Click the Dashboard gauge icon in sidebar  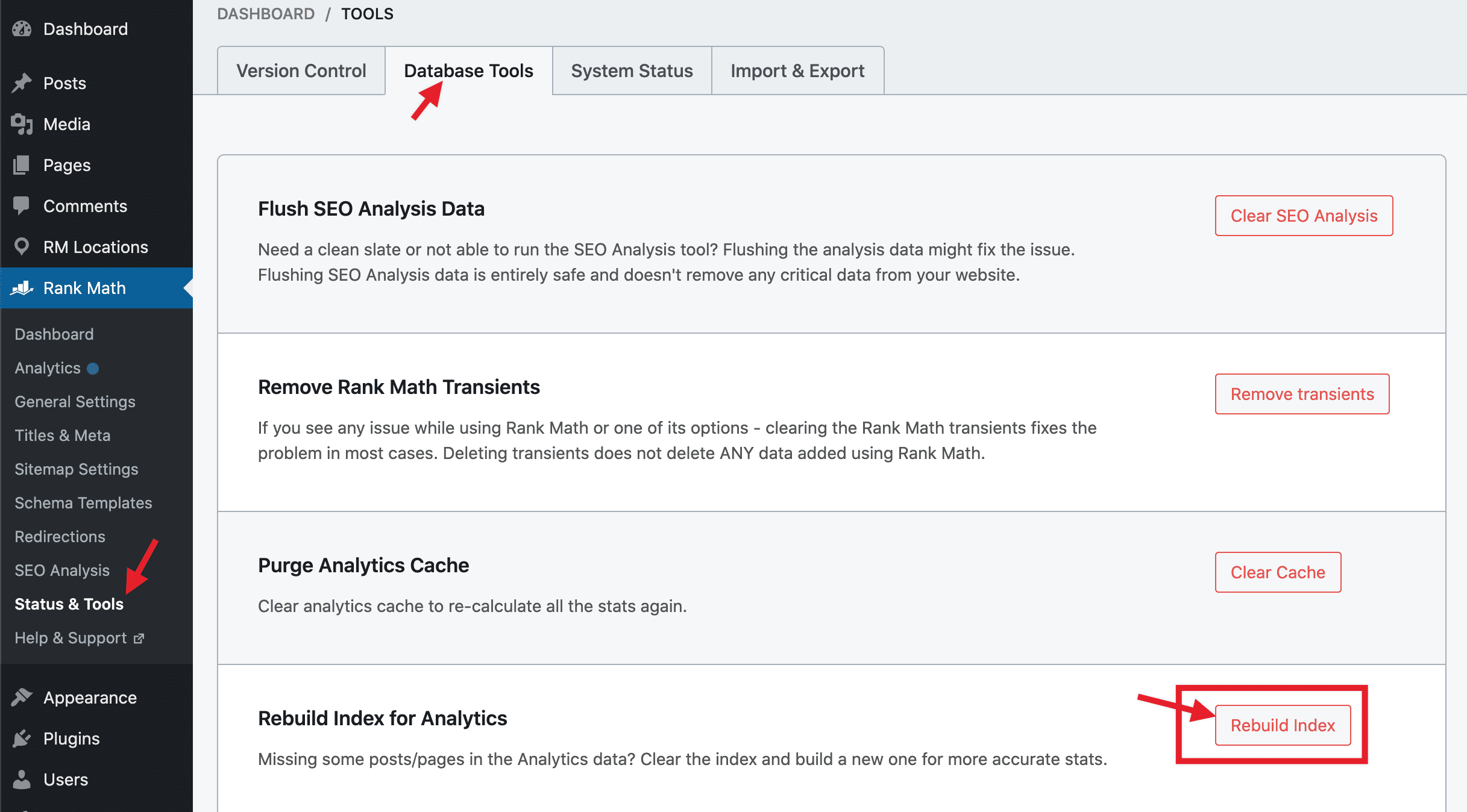(x=22, y=29)
